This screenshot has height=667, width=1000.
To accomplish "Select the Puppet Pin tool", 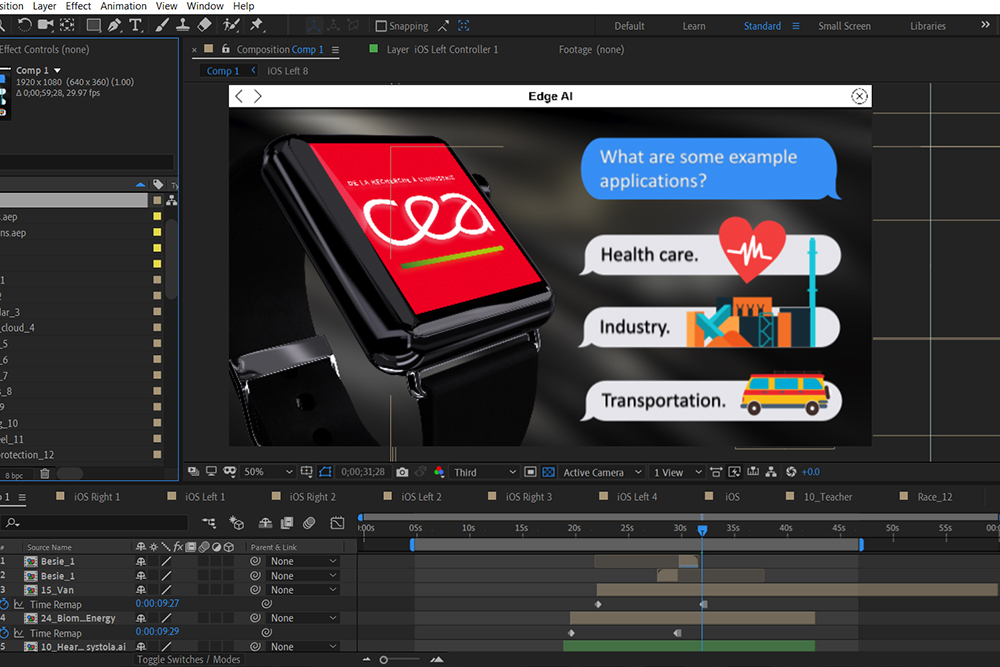I will pos(256,25).
